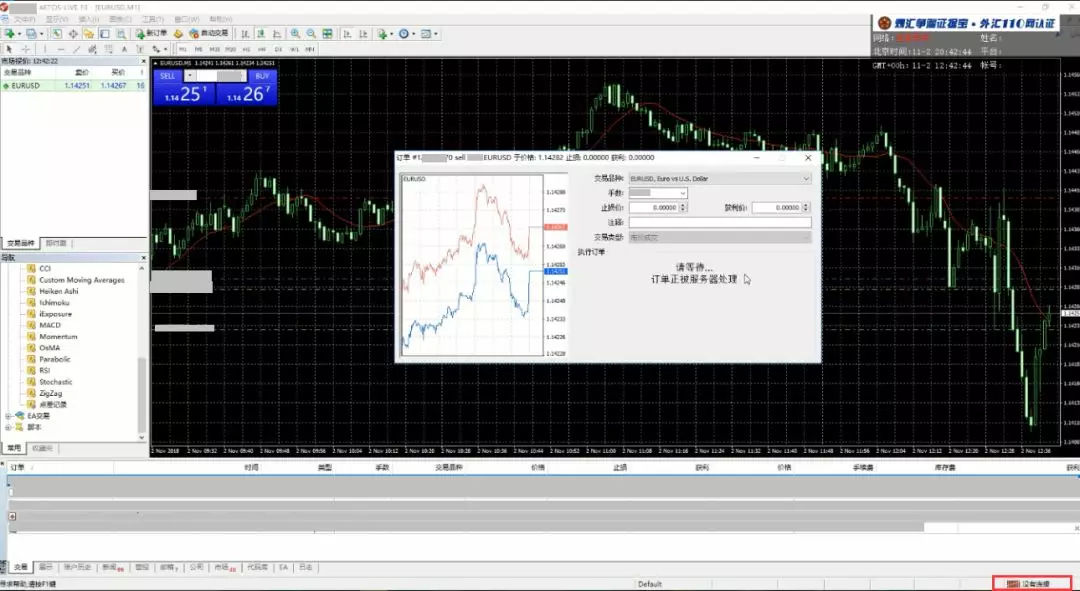Image resolution: width=1080 pixels, height=591 pixels.
Task: Click the zoom out magnifier icon
Action: (311, 33)
